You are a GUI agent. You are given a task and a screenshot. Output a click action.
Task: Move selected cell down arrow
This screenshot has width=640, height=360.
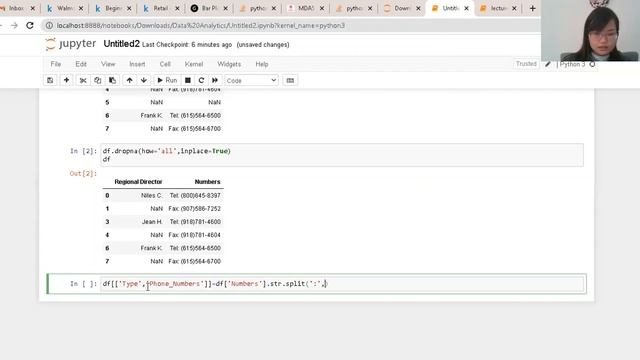point(144,80)
